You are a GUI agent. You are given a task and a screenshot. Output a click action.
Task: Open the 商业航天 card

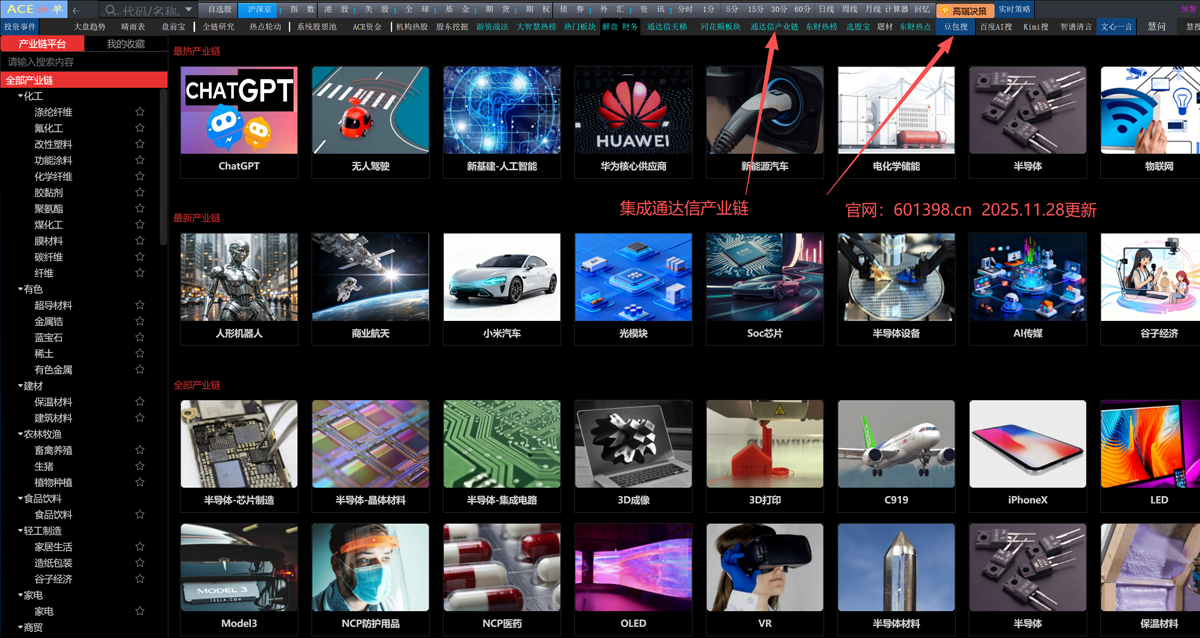(370, 290)
